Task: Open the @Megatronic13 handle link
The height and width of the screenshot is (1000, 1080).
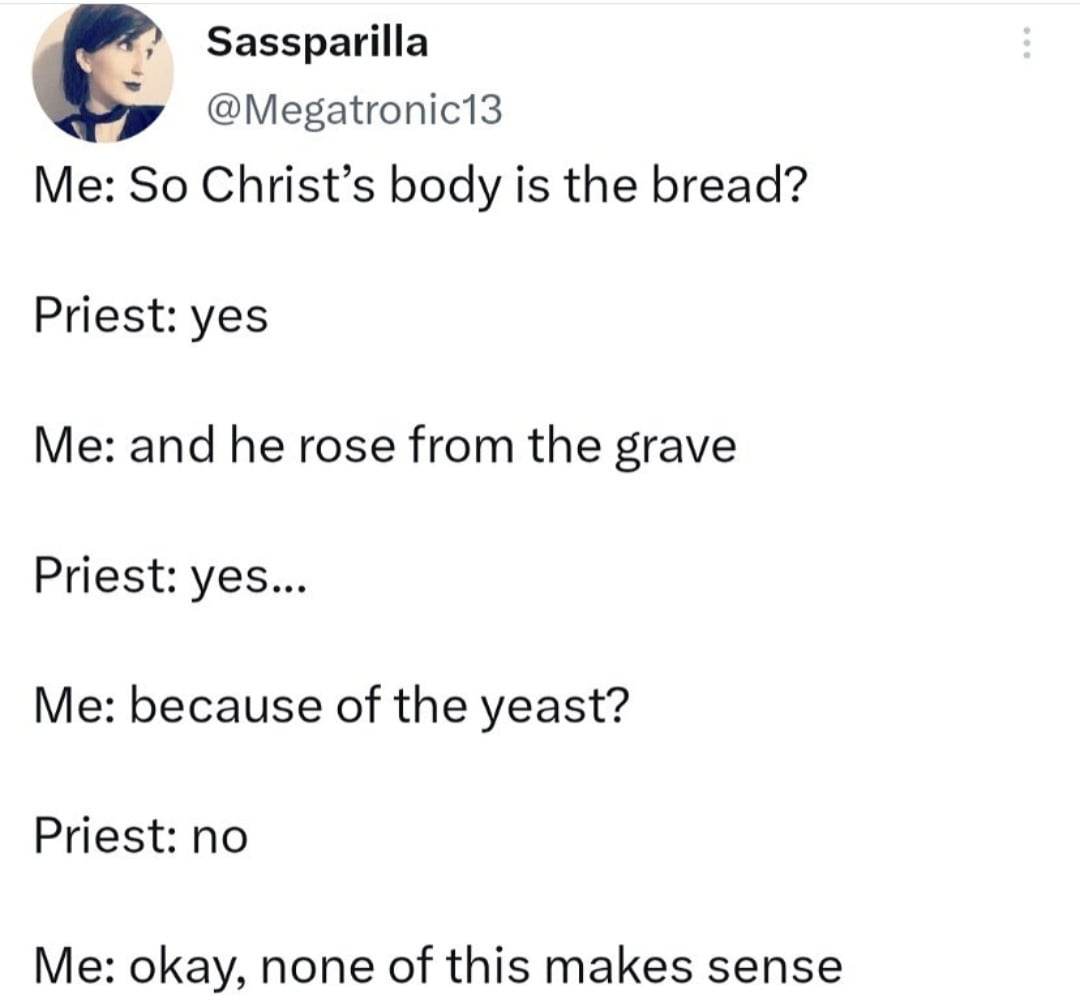Action: coord(354,110)
